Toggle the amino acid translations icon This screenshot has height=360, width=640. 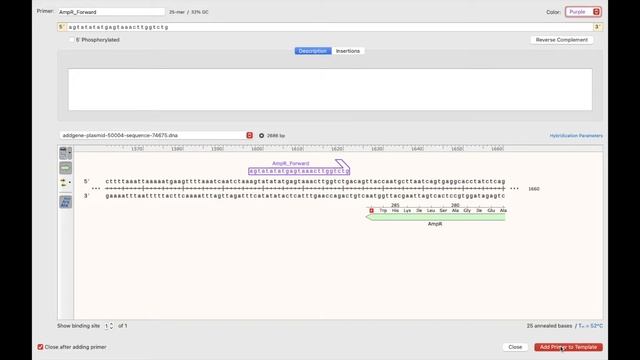pos(65,202)
